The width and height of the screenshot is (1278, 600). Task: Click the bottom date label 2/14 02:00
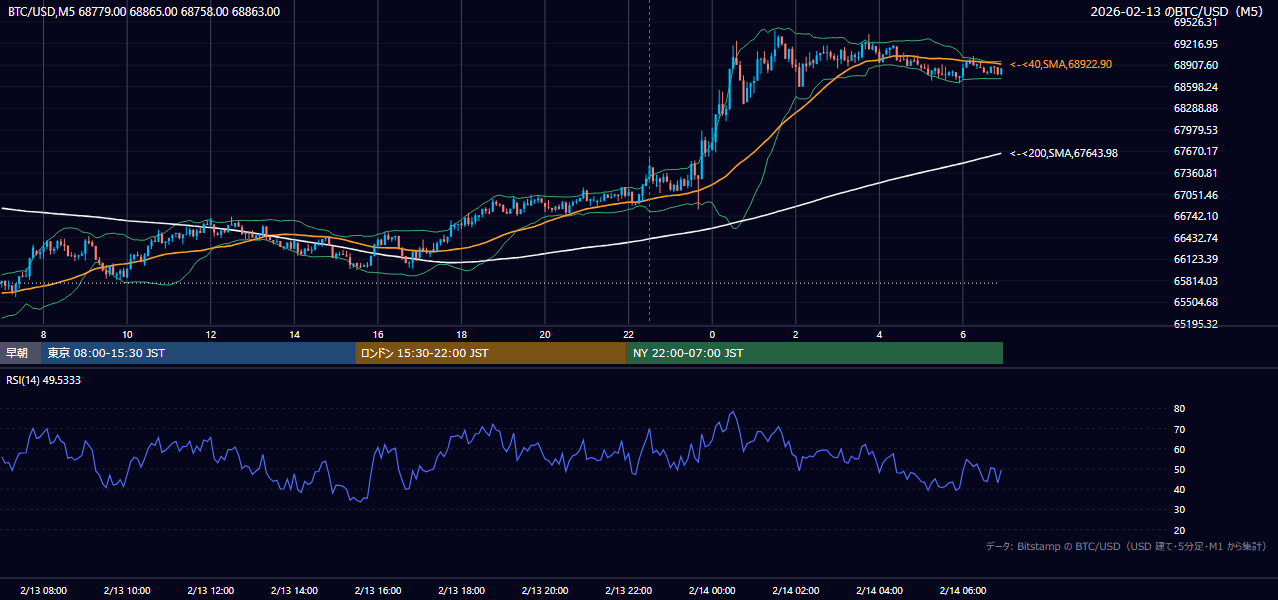(x=795, y=590)
